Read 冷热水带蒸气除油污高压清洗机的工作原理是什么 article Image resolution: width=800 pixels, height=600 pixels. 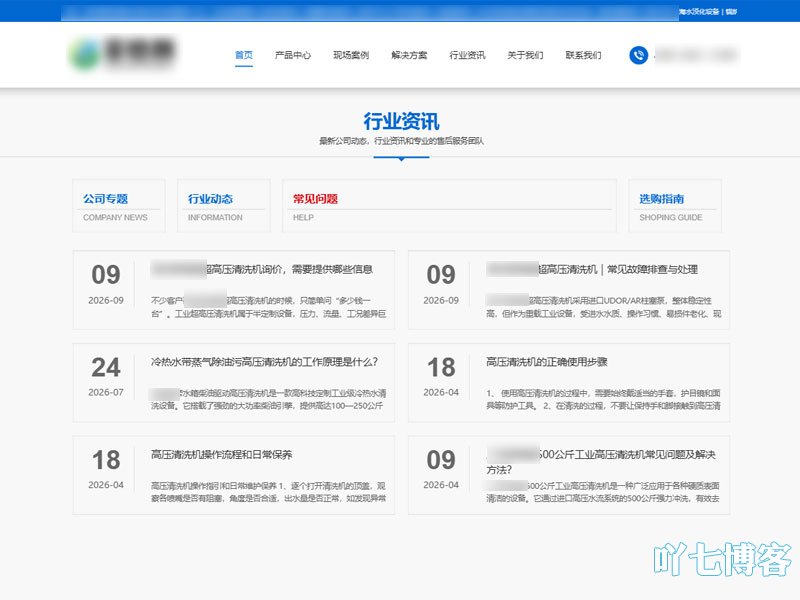[x=264, y=362]
